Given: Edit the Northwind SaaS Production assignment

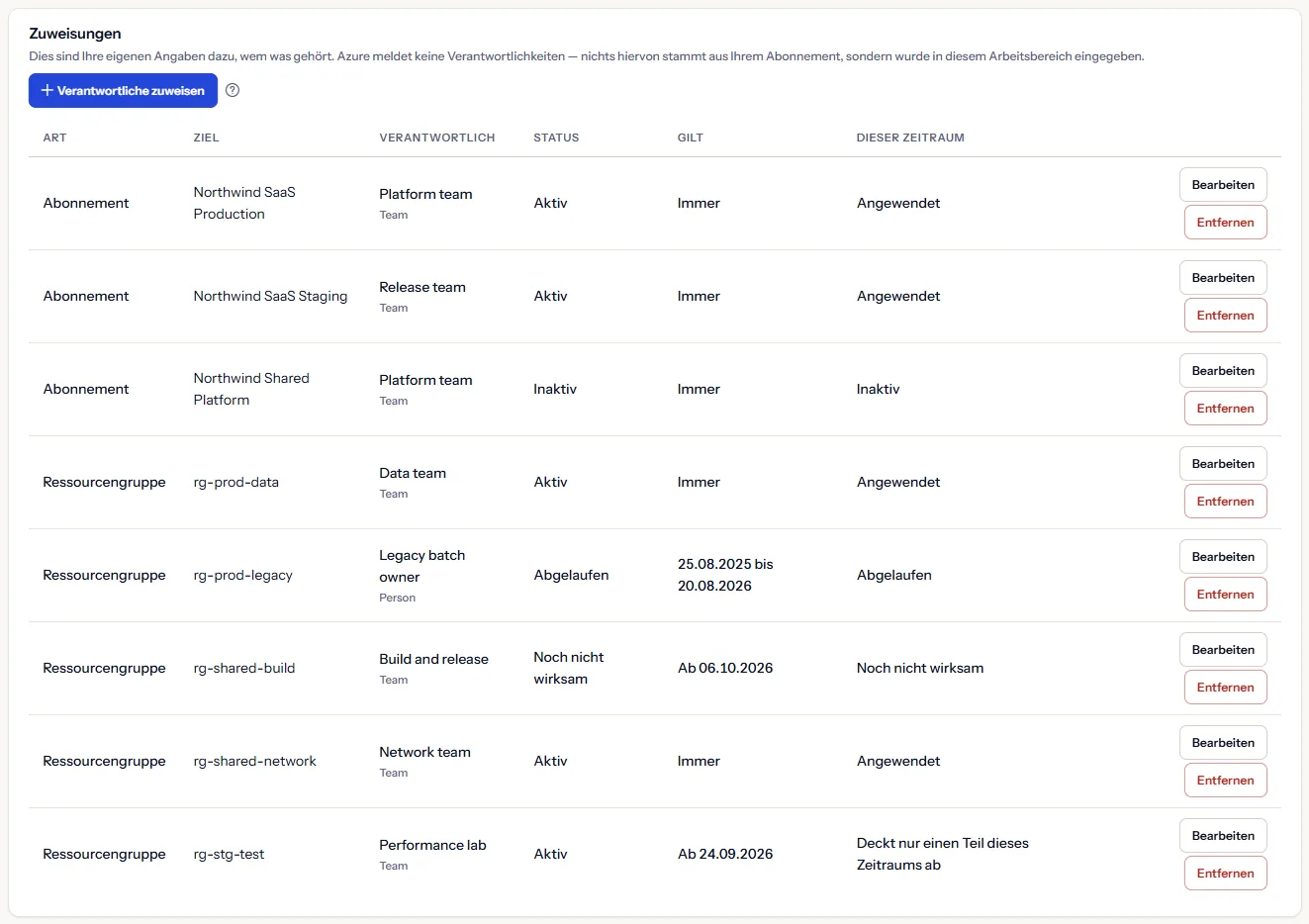Looking at the screenshot, I should point(1223,185).
